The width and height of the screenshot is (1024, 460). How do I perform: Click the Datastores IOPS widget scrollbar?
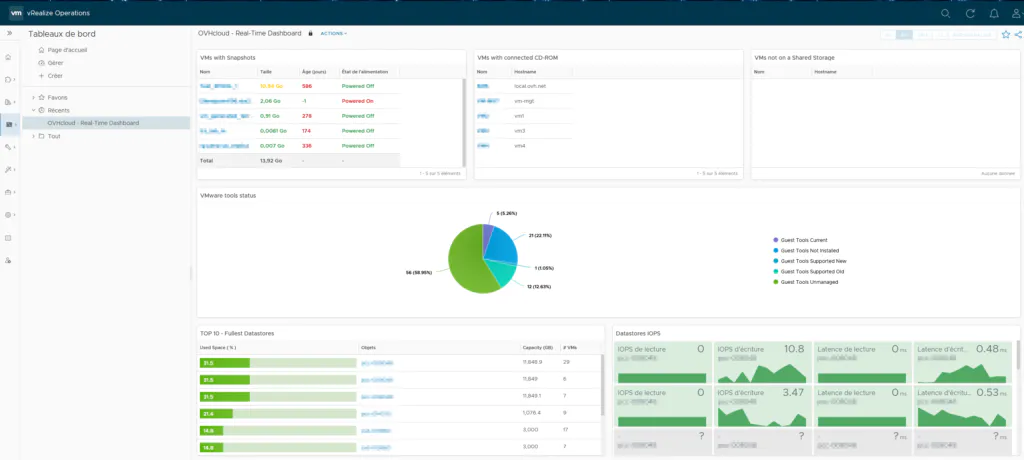(x=1018, y=355)
